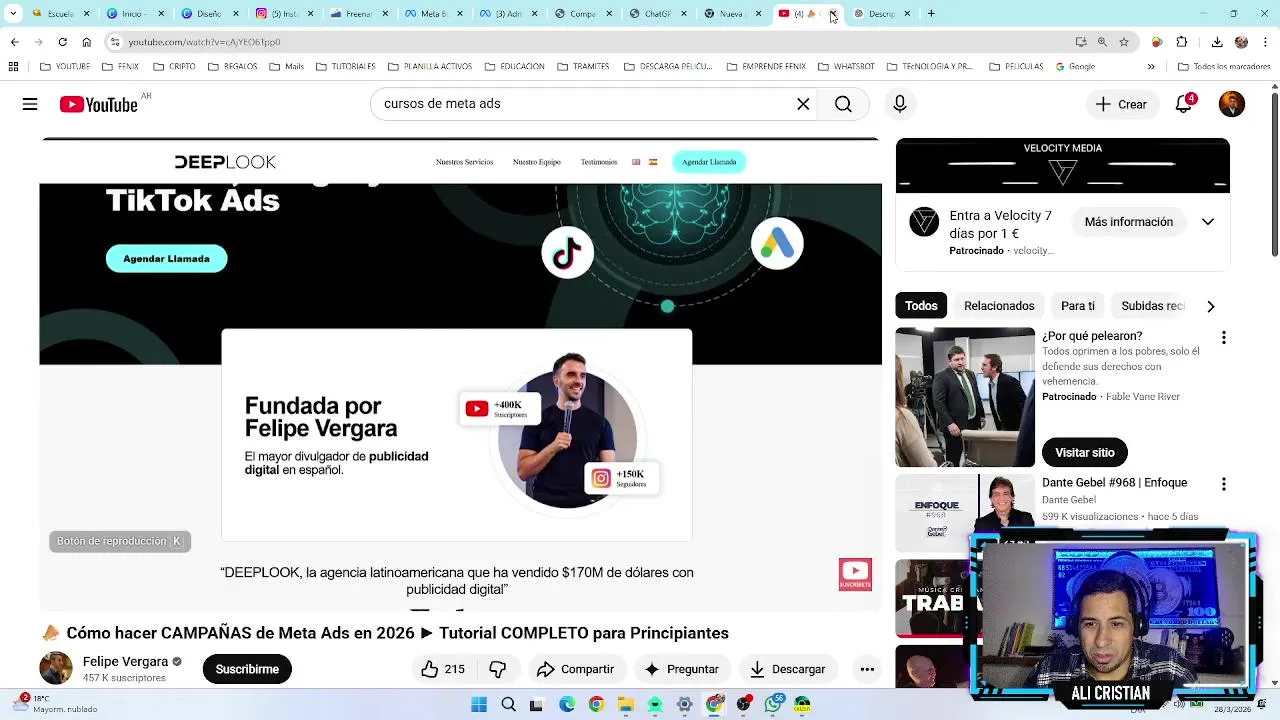Open options for ¿Por qué pelearon? ad
The width and height of the screenshot is (1280, 720).
1223,338
